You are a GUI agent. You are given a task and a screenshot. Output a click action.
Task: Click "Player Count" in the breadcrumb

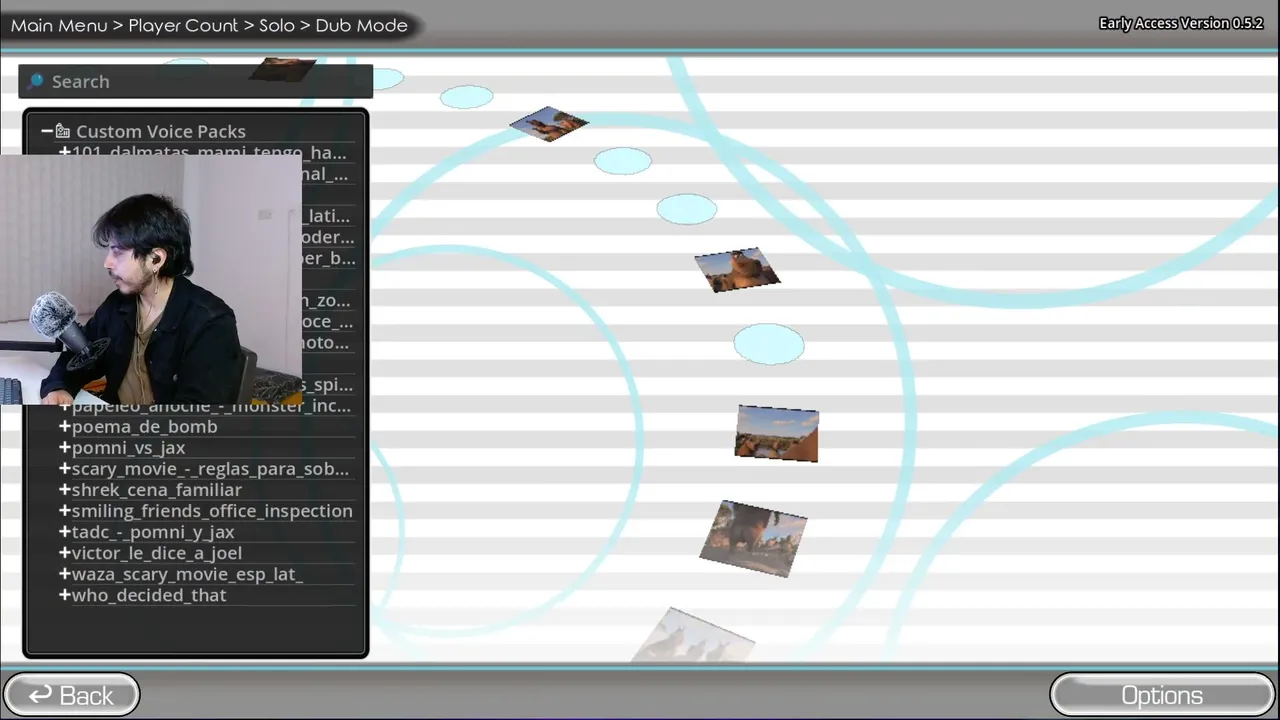pos(184,25)
